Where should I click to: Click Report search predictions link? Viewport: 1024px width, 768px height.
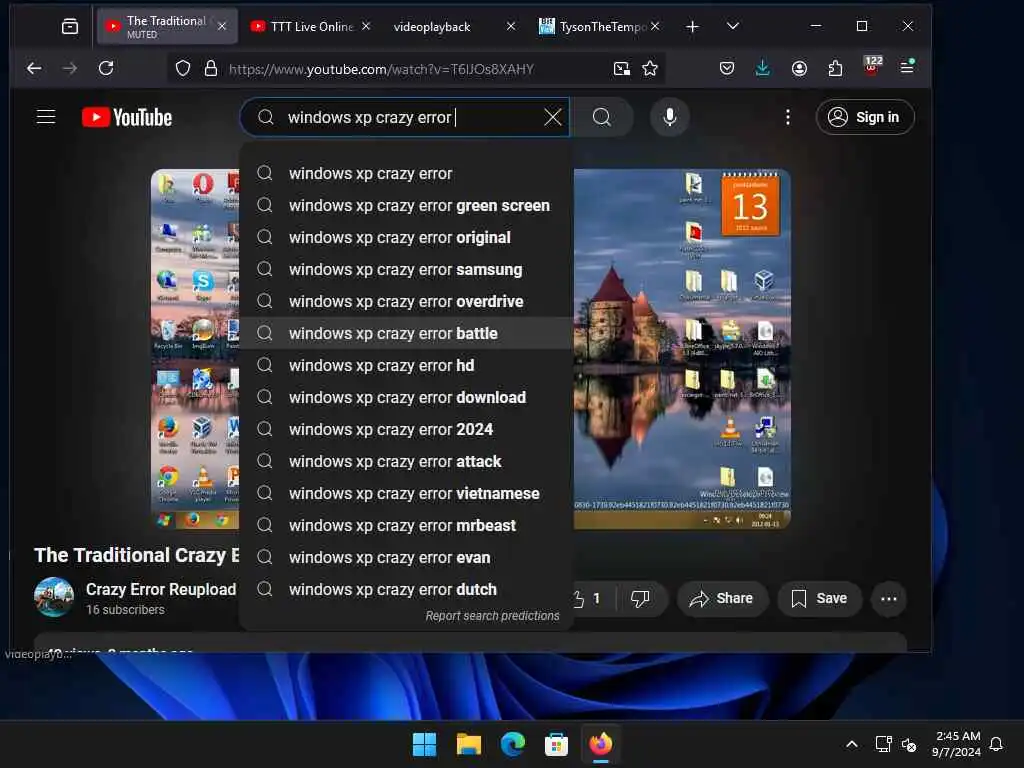492,616
